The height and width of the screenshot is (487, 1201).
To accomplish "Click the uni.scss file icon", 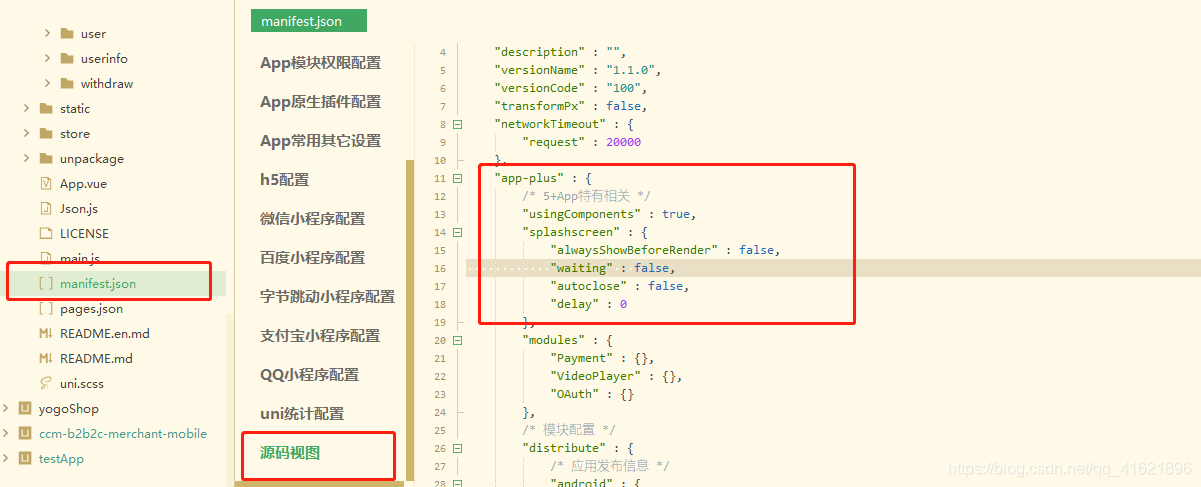I will tap(46, 383).
